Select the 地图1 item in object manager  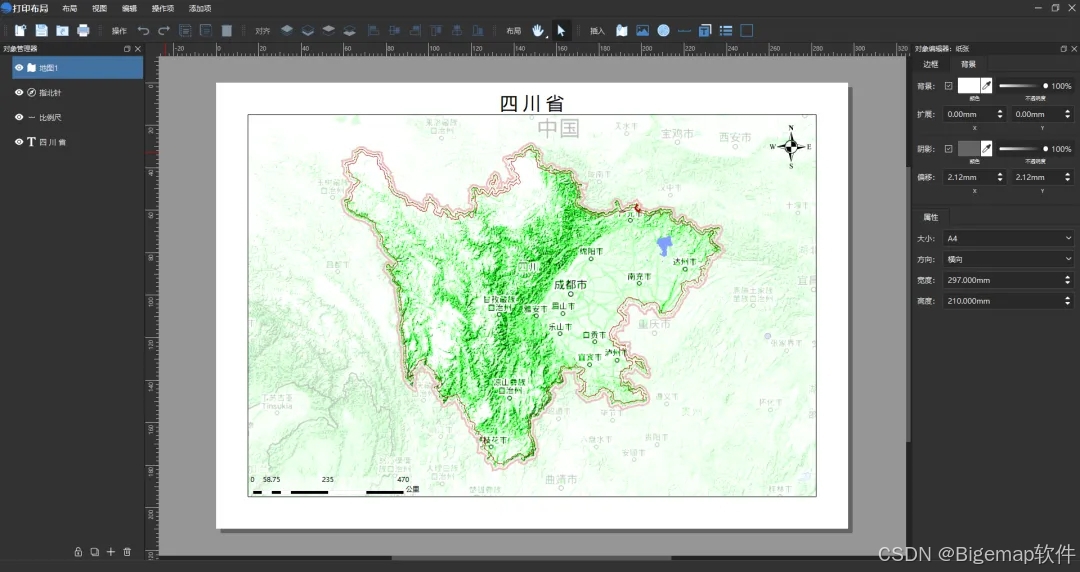(77, 68)
